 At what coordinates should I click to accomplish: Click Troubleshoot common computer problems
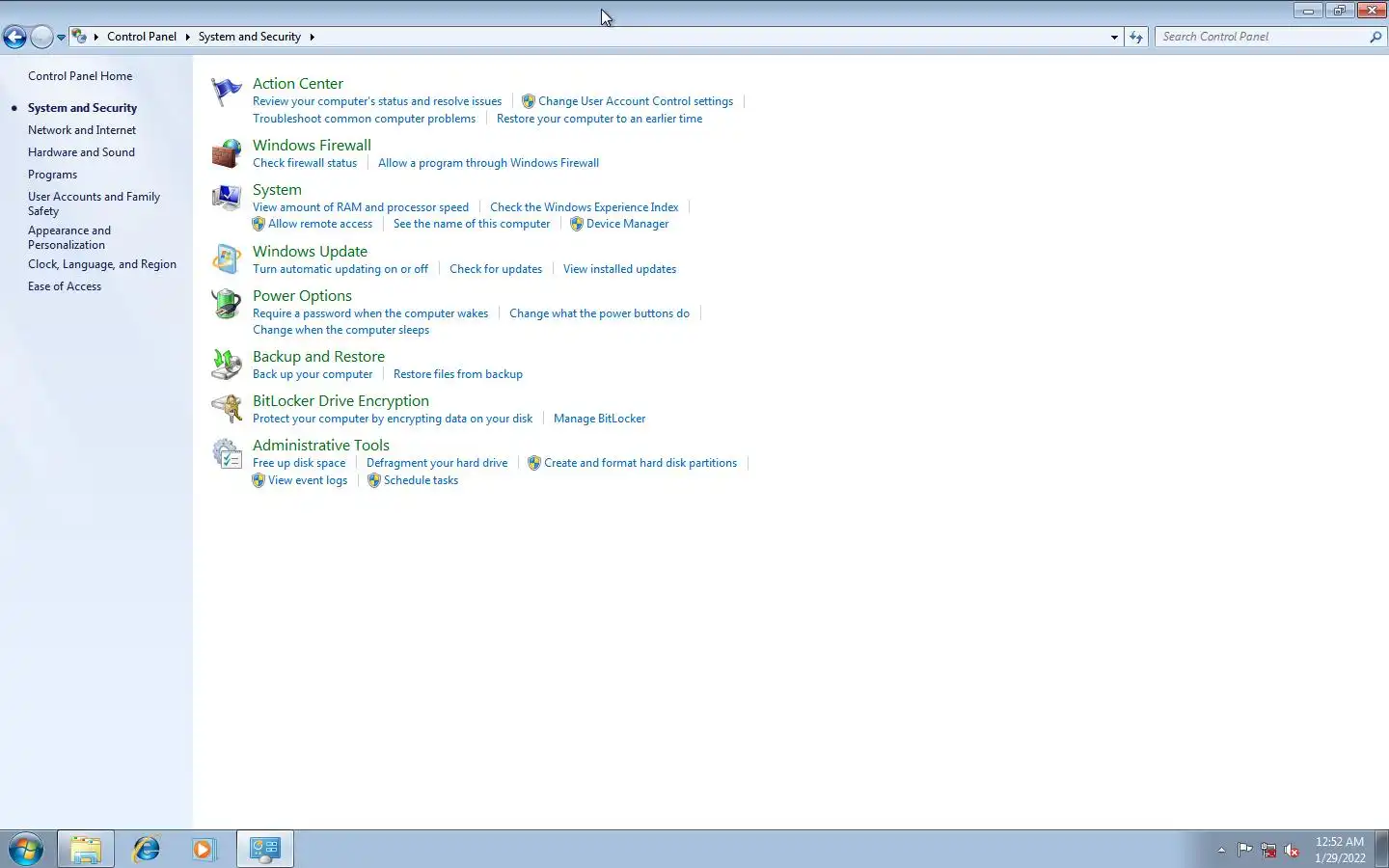pyautogui.click(x=364, y=119)
